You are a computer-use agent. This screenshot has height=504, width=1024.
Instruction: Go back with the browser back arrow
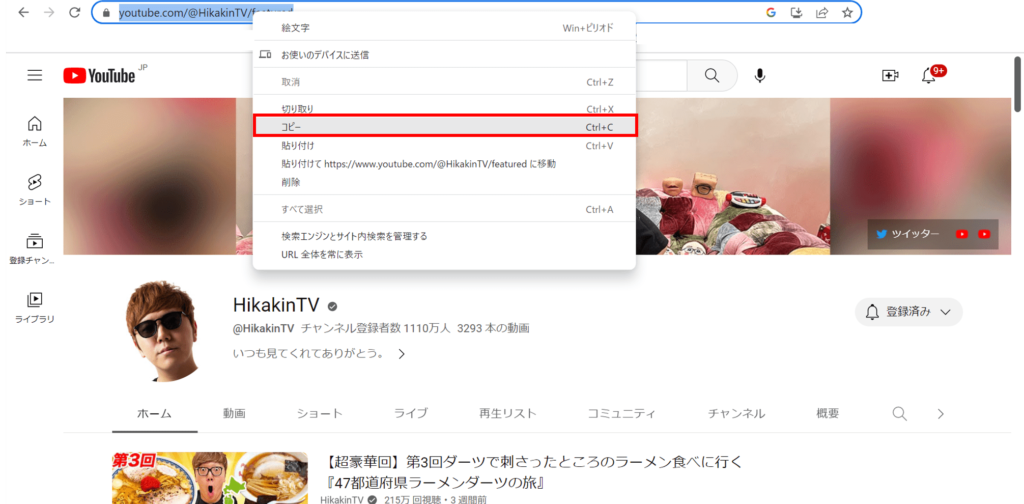[24, 12]
